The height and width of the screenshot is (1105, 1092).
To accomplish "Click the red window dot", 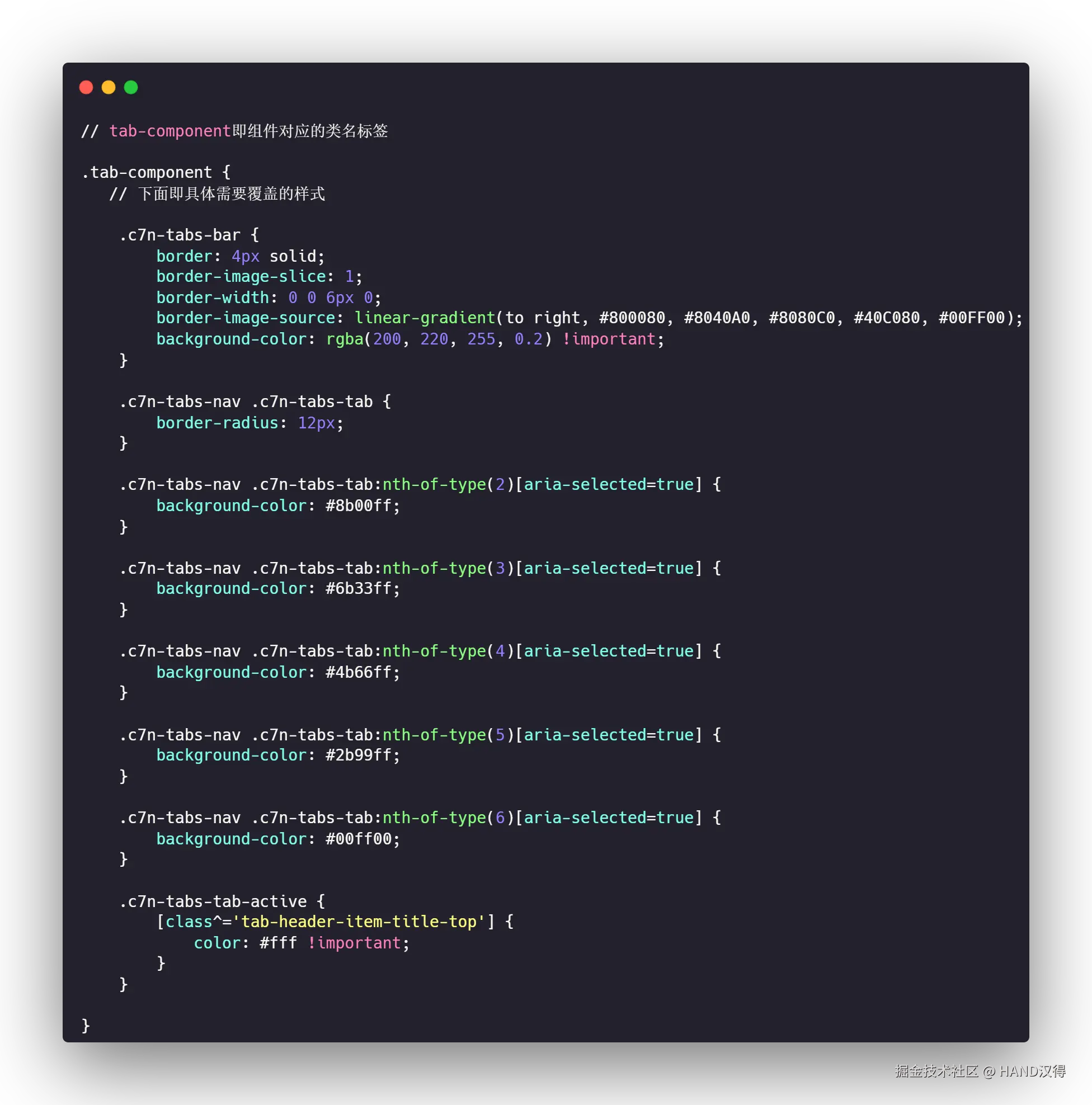I will [86, 87].
